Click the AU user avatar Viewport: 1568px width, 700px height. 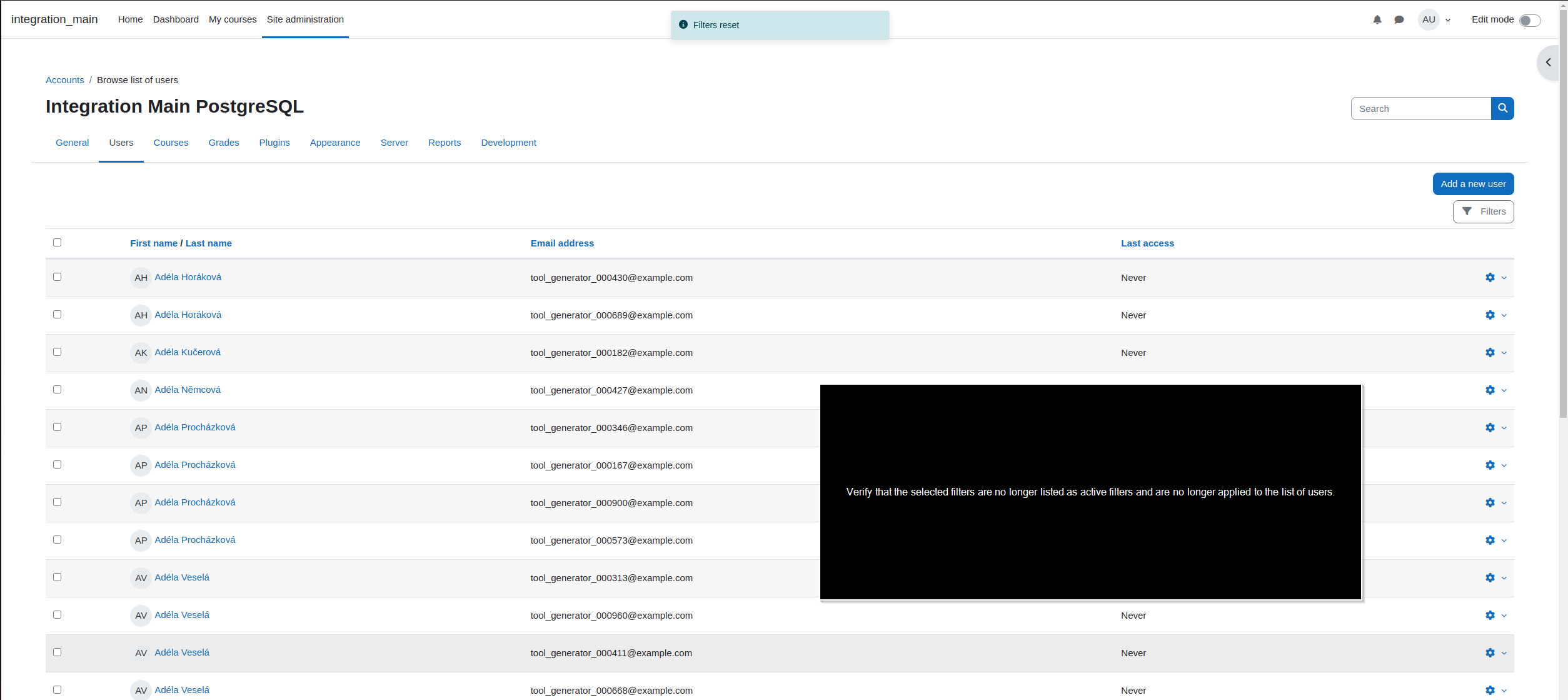tap(1429, 19)
